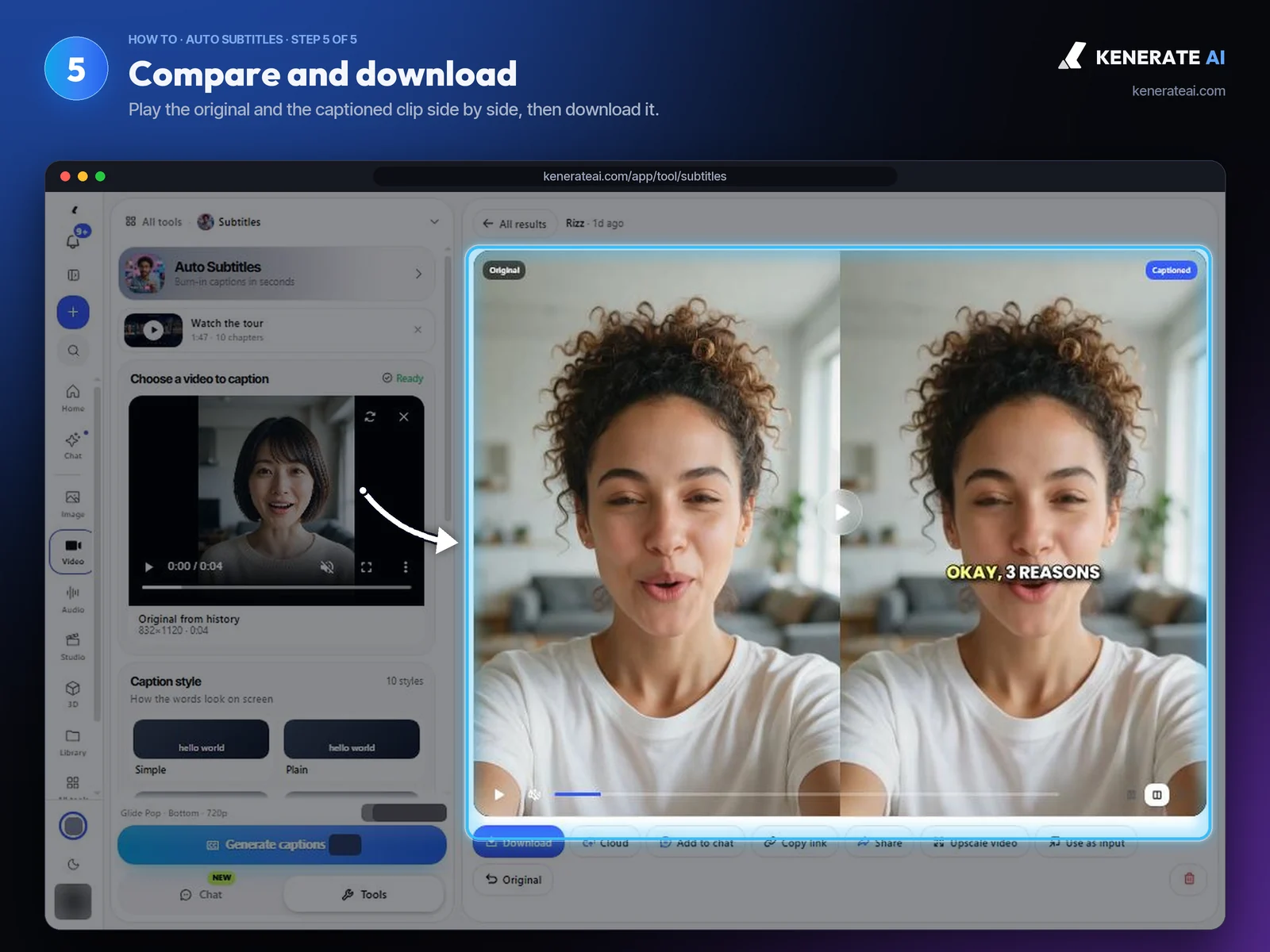
Task: Delete the result with the red trash icon
Action: [x=1189, y=878]
